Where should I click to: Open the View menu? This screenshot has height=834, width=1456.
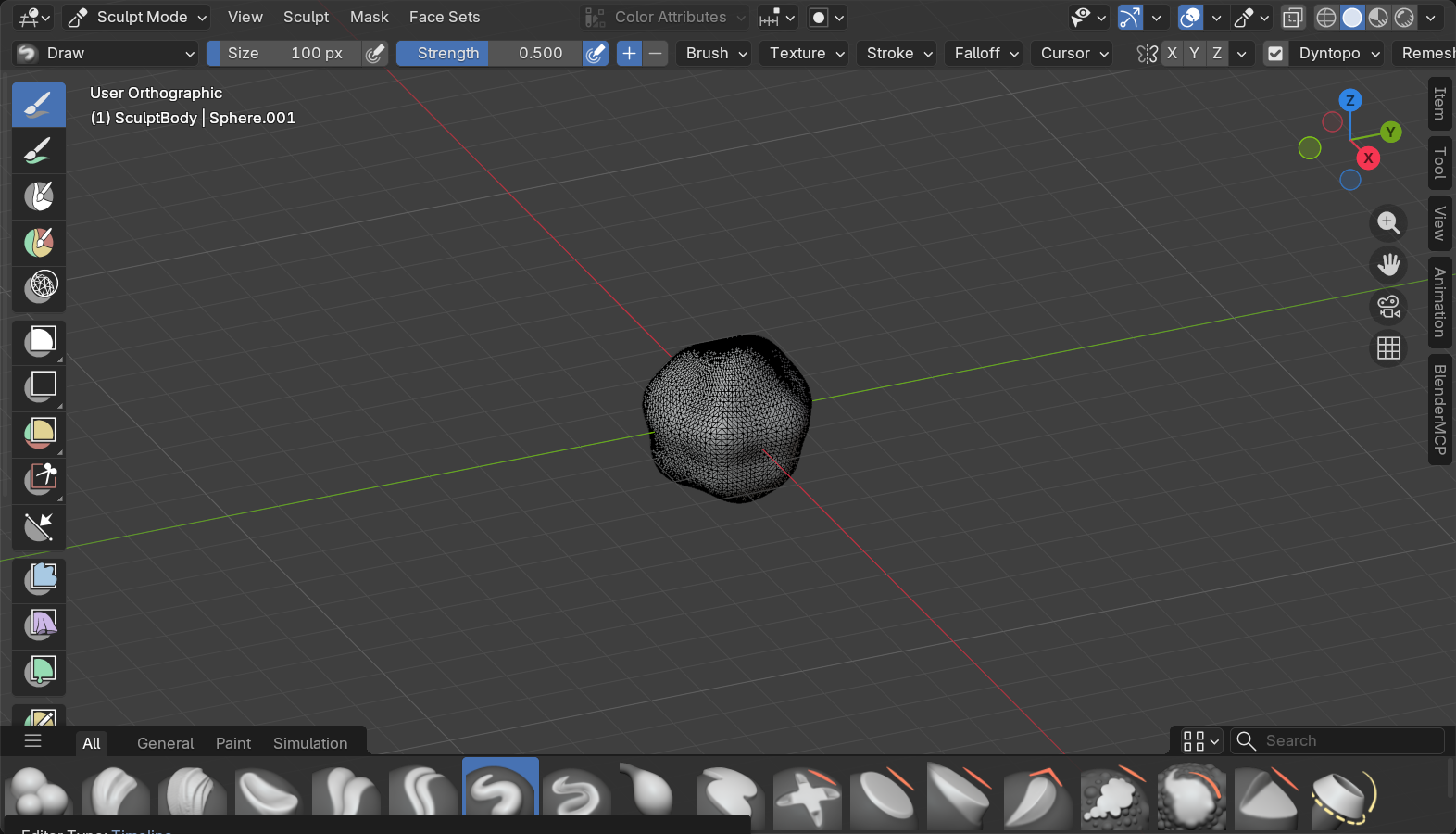245,18
